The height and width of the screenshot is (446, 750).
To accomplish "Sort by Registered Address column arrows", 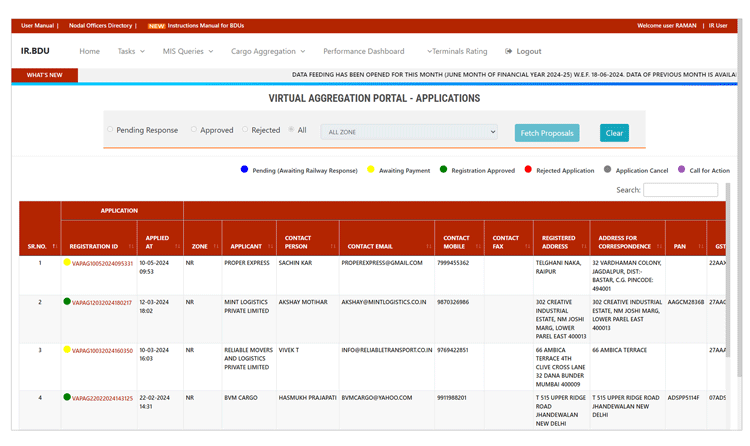I will pos(584,246).
